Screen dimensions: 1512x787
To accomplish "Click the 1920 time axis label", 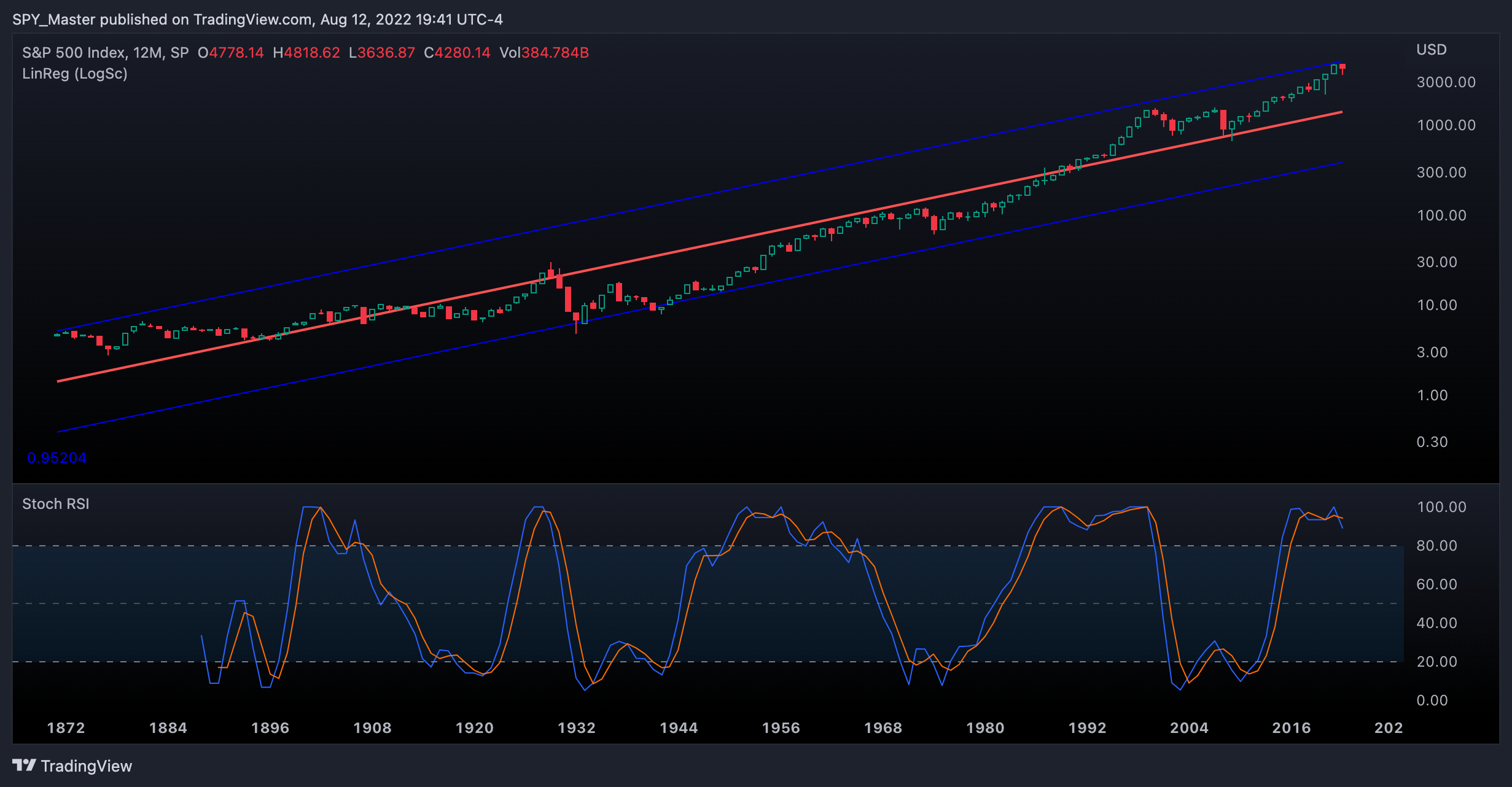I will pyautogui.click(x=475, y=728).
